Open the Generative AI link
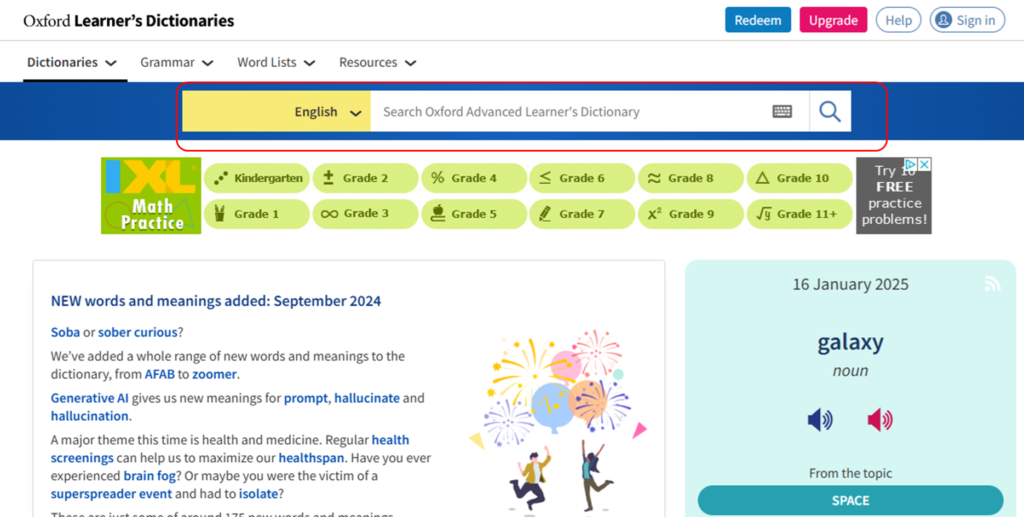This screenshot has width=1024, height=517. 90,398
